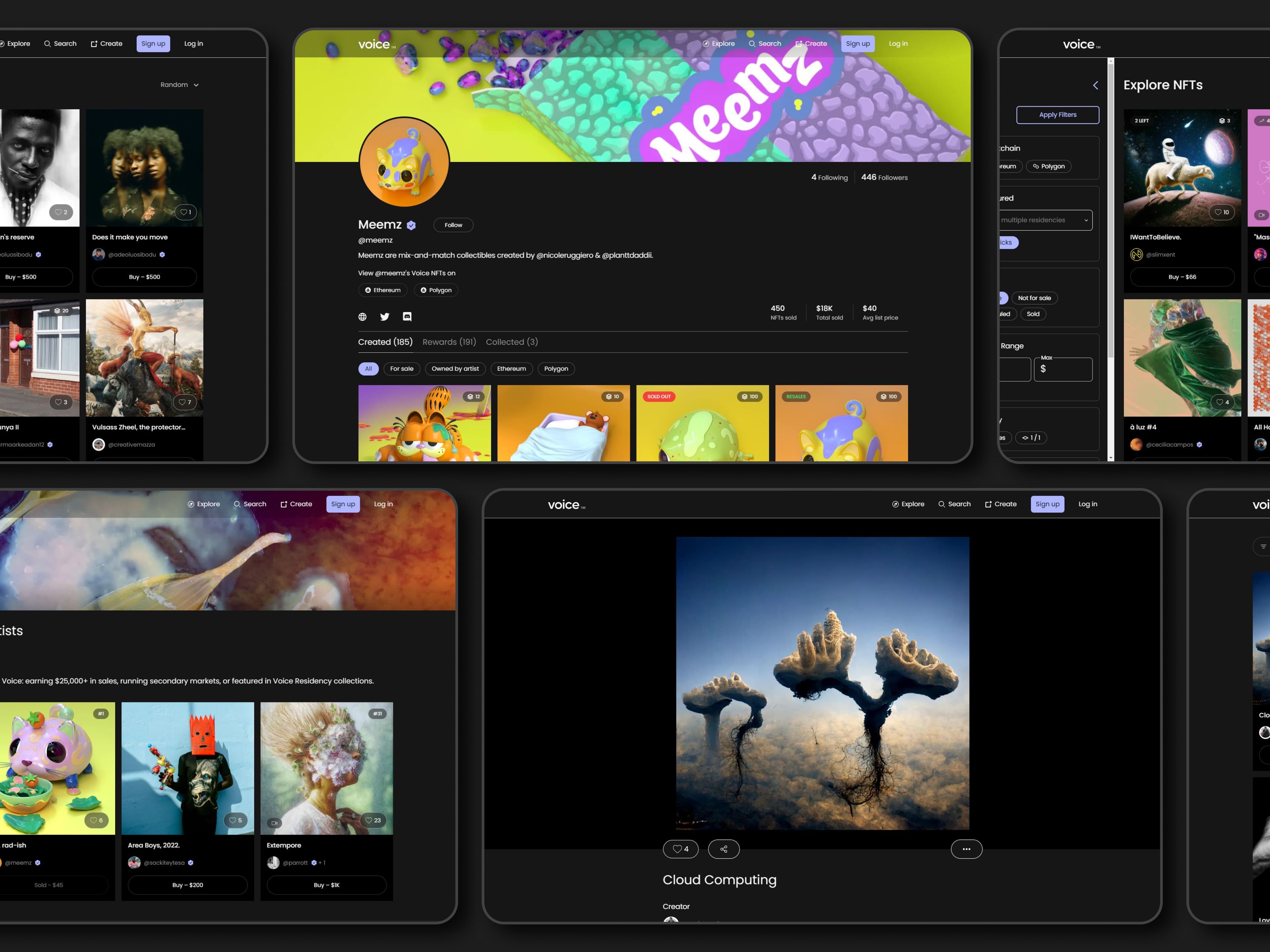The width and height of the screenshot is (1270, 952).
Task: Open the 'SOLD OUT' NFT thumbnail on Meemz profile
Action: (x=702, y=423)
